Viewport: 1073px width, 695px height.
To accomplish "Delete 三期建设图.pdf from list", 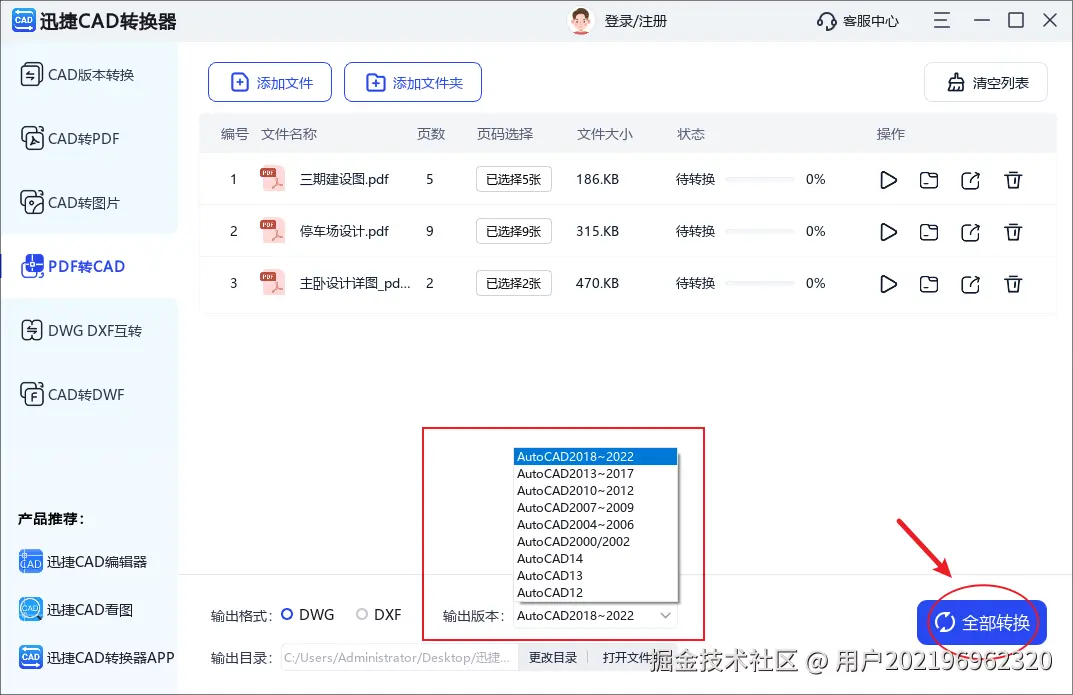I will [1013, 180].
